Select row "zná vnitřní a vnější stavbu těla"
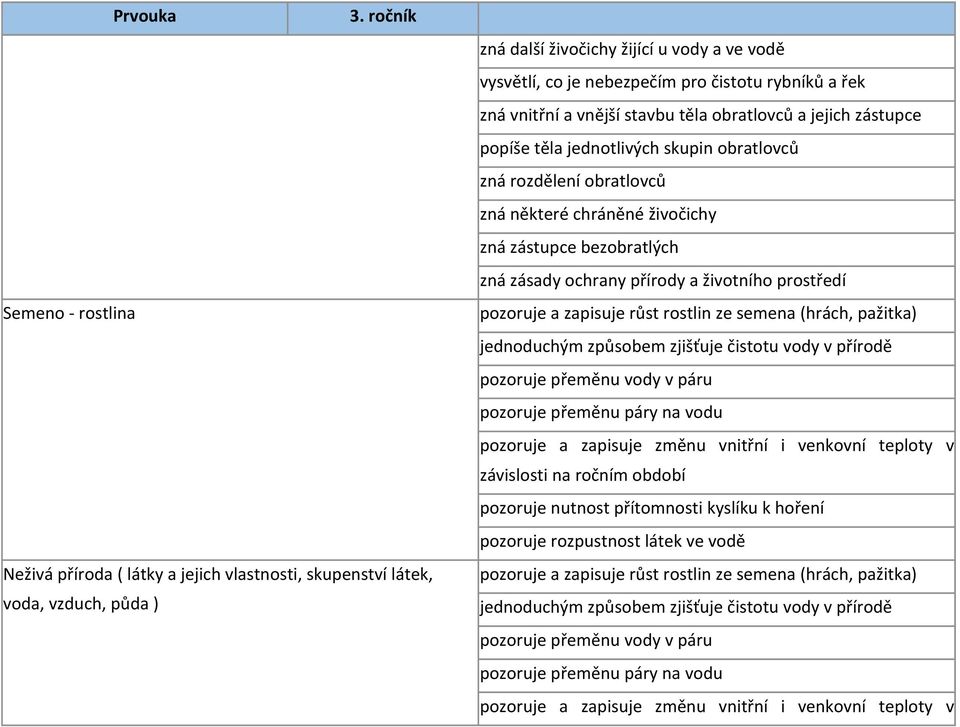Screen dimensions: 960x727 point(716,117)
